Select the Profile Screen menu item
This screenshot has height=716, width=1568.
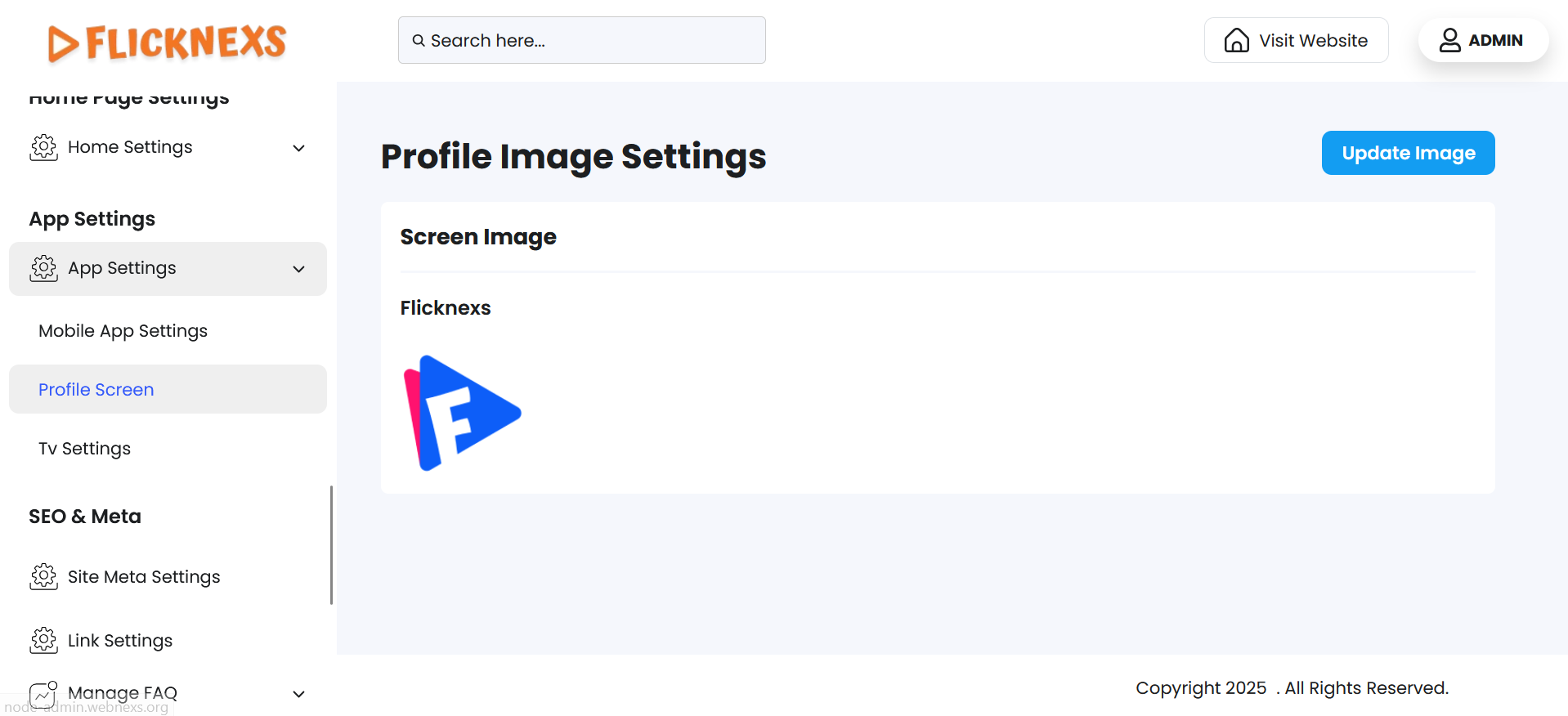[96, 390]
